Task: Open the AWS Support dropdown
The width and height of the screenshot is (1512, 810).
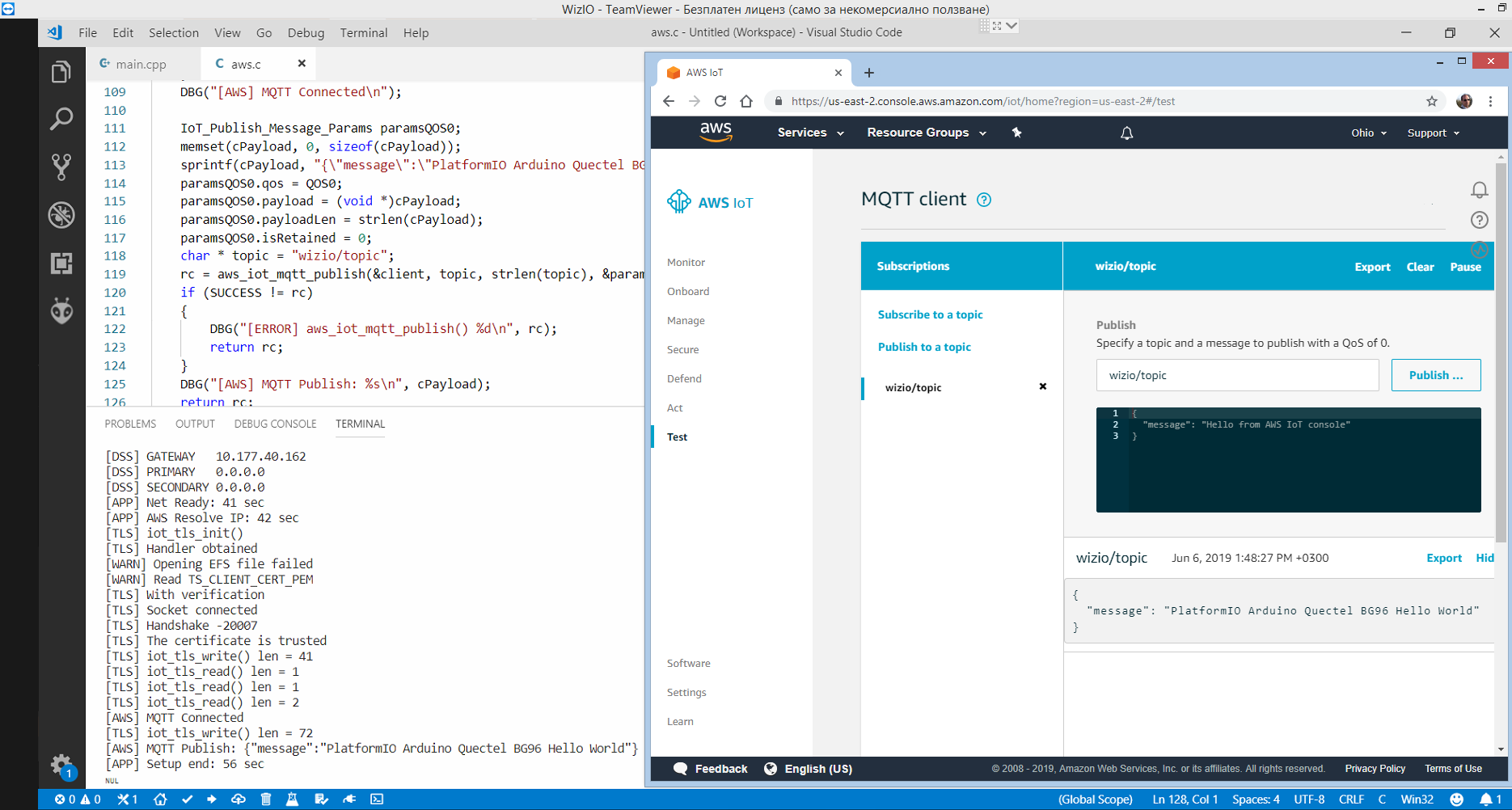Action: (1434, 133)
